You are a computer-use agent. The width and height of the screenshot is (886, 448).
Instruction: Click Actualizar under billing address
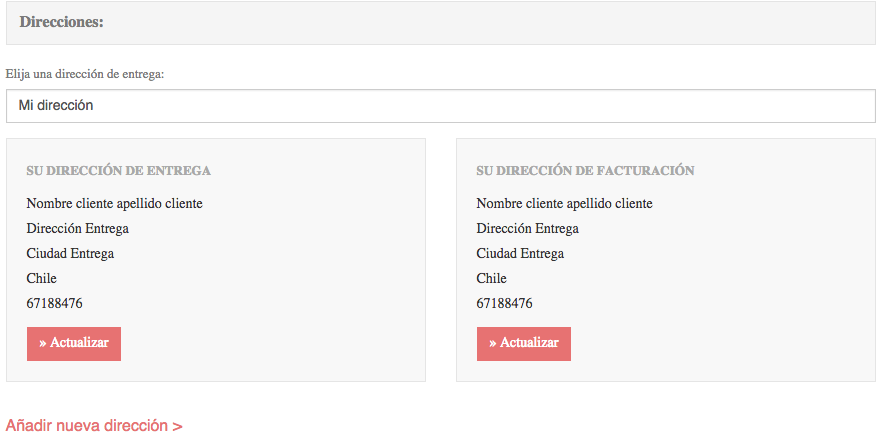pos(524,343)
